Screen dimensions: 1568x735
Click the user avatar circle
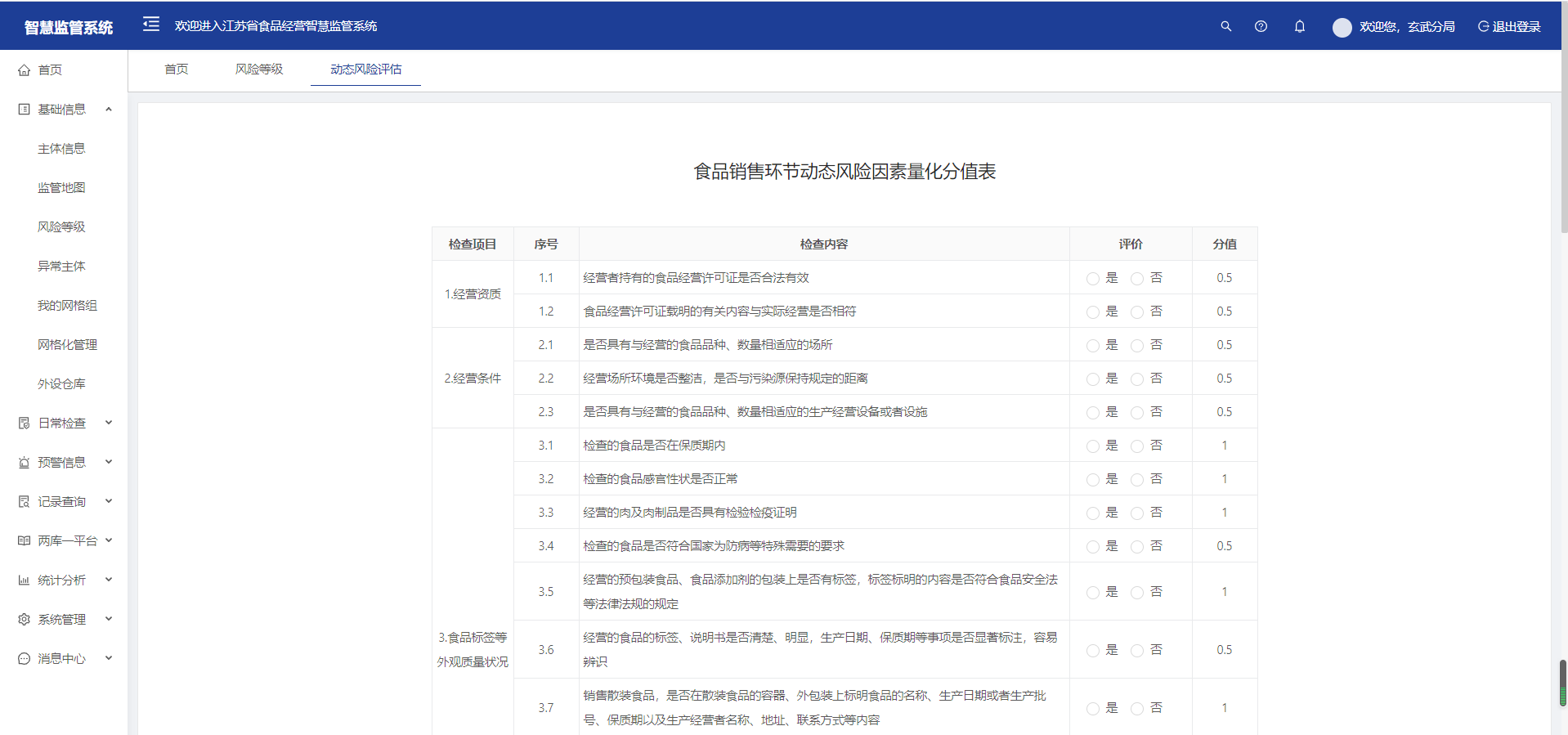(x=1342, y=27)
